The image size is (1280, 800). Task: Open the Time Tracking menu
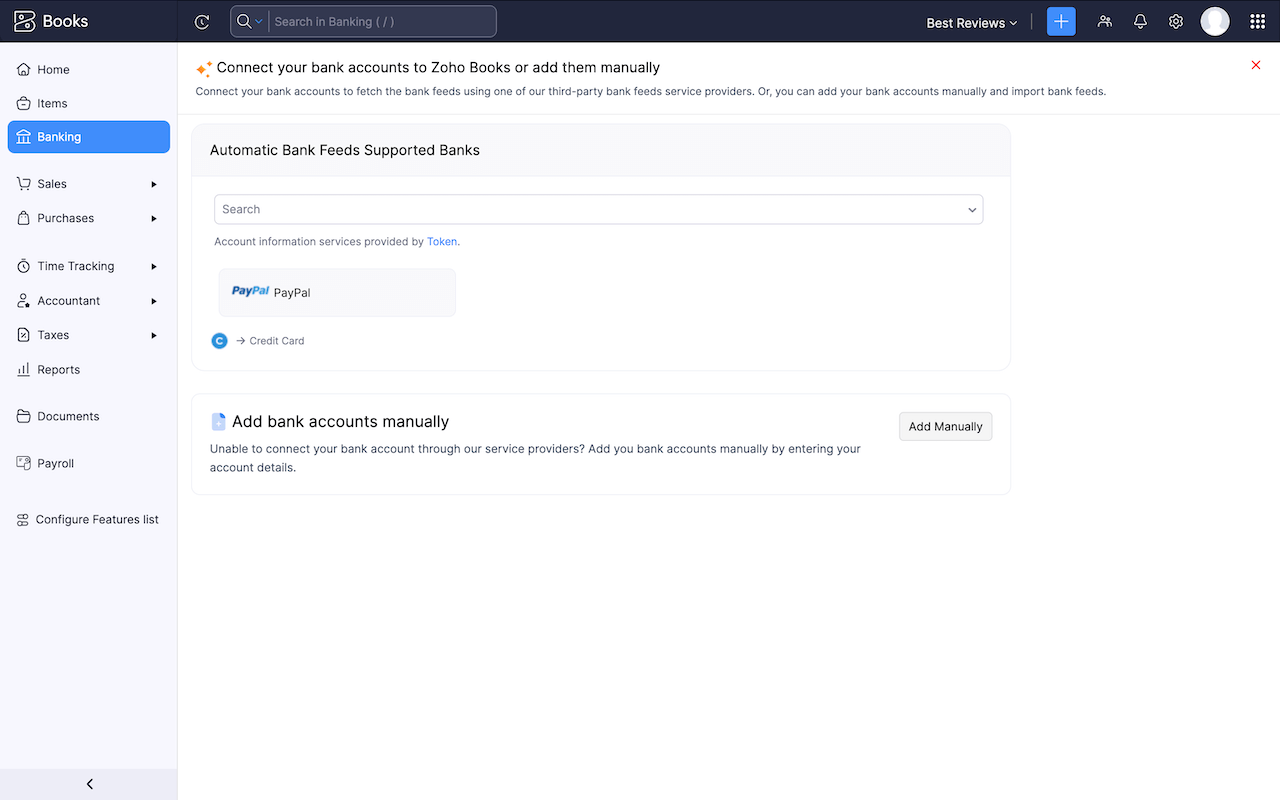point(75,265)
